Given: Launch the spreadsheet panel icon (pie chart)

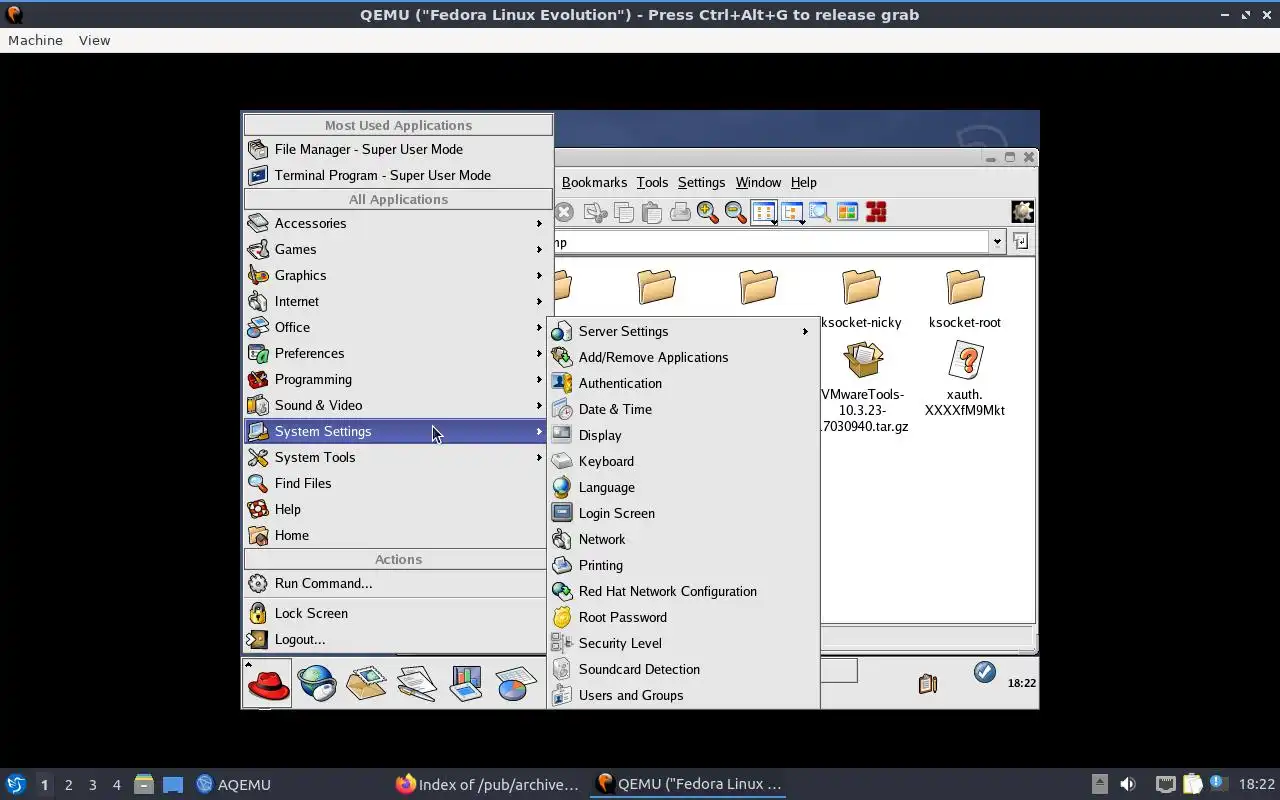Looking at the screenshot, I should click(x=515, y=683).
